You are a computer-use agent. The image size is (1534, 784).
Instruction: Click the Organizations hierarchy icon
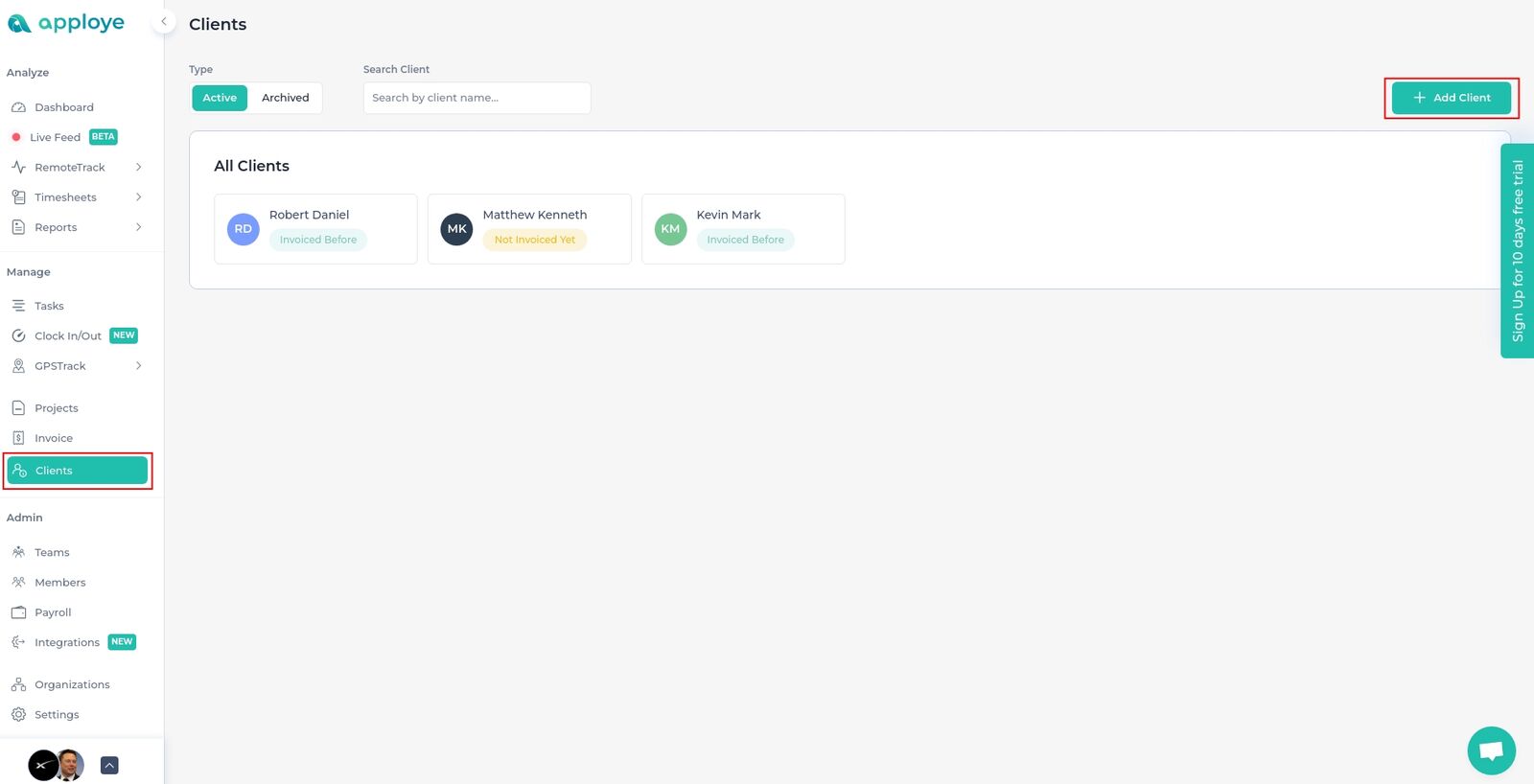[18, 684]
